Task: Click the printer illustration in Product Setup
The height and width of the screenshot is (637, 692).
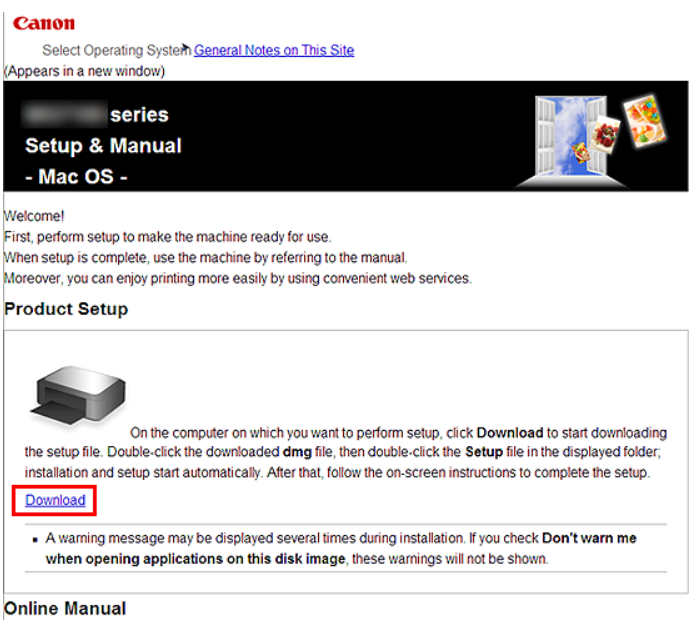Action: 79,396
